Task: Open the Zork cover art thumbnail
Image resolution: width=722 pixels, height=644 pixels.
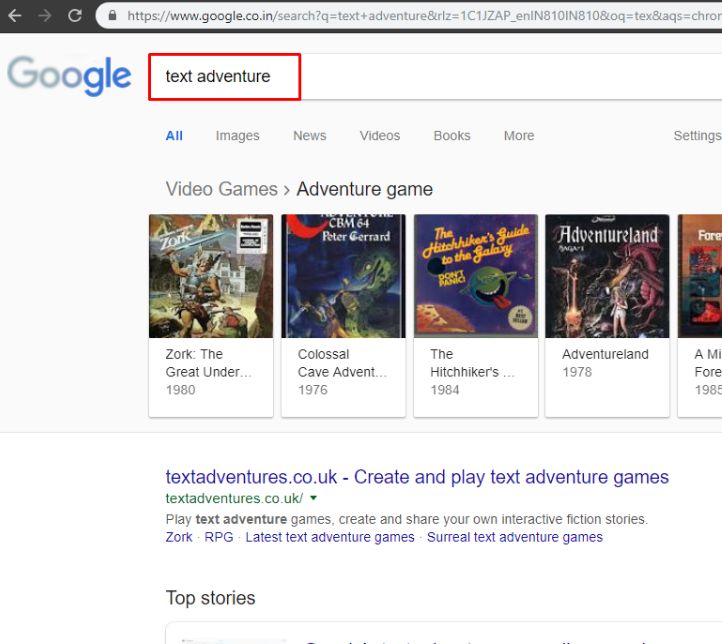Action: point(211,276)
